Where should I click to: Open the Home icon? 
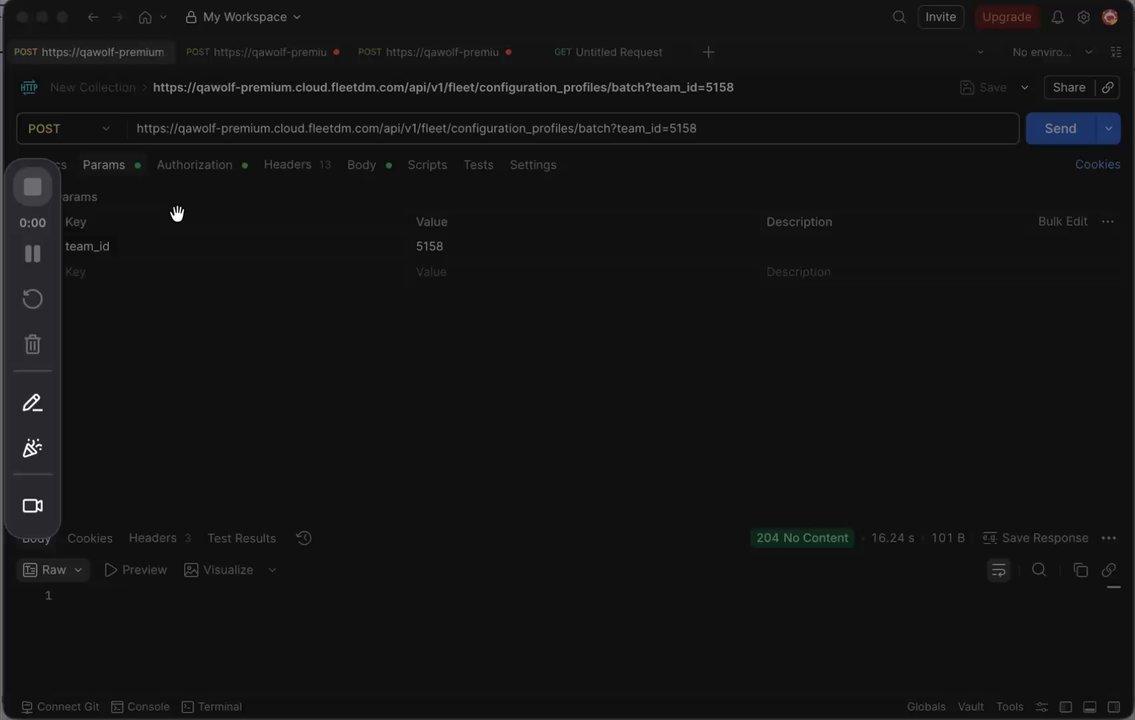145,17
